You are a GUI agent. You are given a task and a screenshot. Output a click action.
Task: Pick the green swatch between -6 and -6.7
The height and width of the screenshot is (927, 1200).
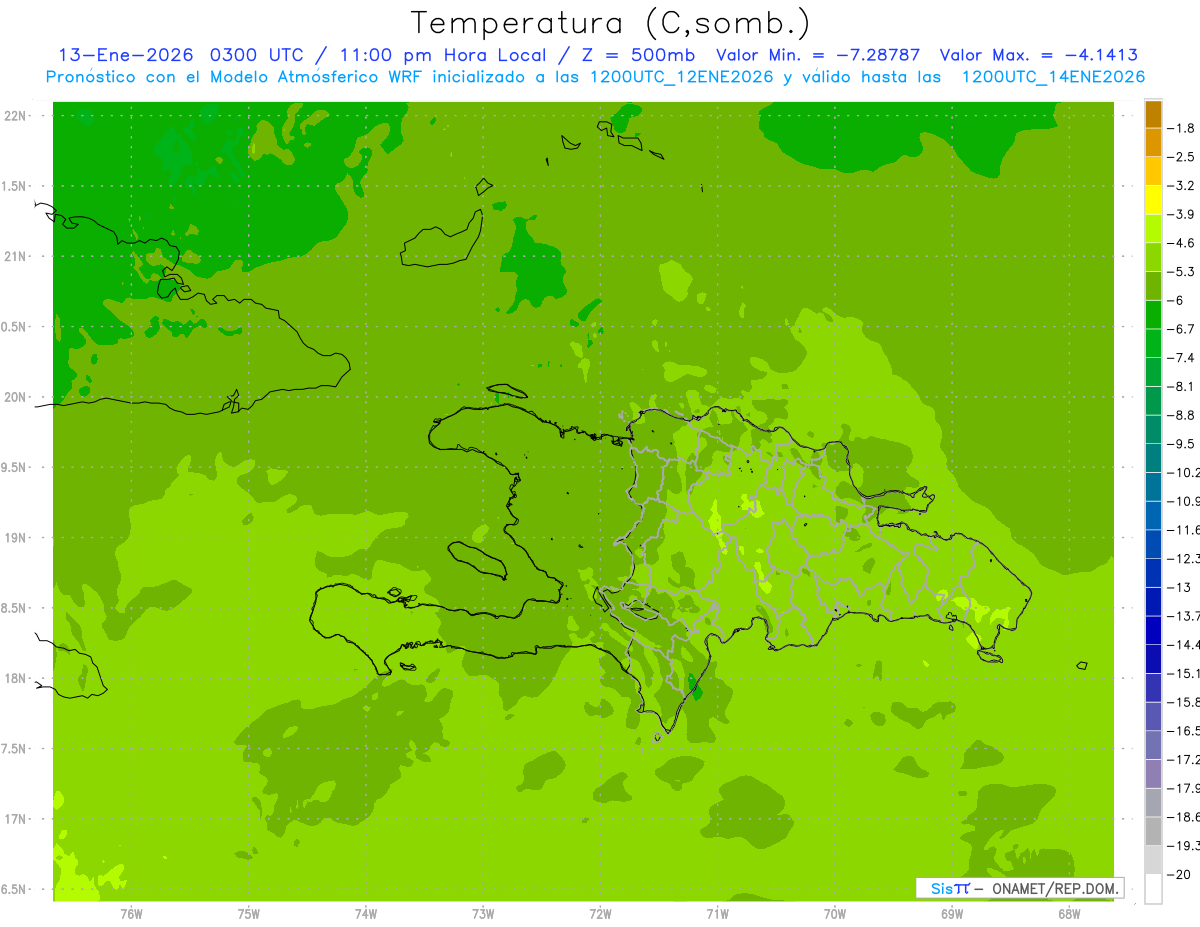tap(1153, 315)
